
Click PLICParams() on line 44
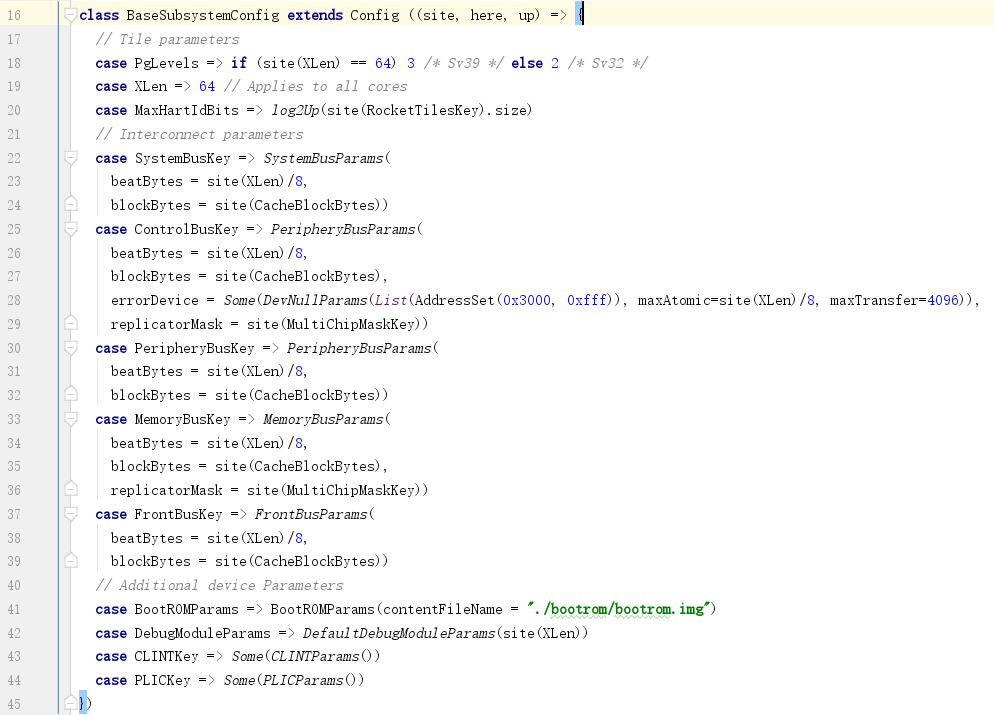pos(311,681)
